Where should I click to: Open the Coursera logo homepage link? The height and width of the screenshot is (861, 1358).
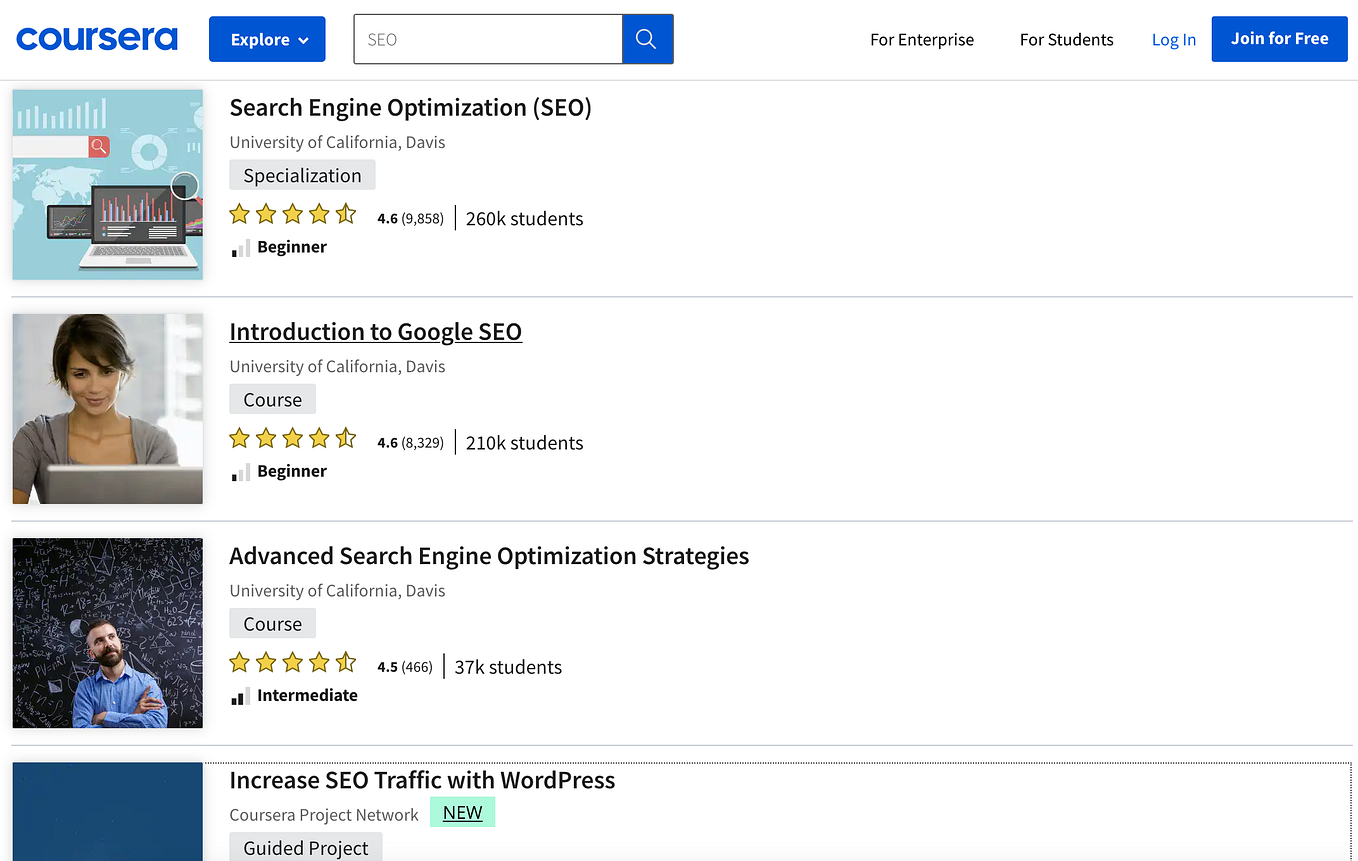coord(97,39)
